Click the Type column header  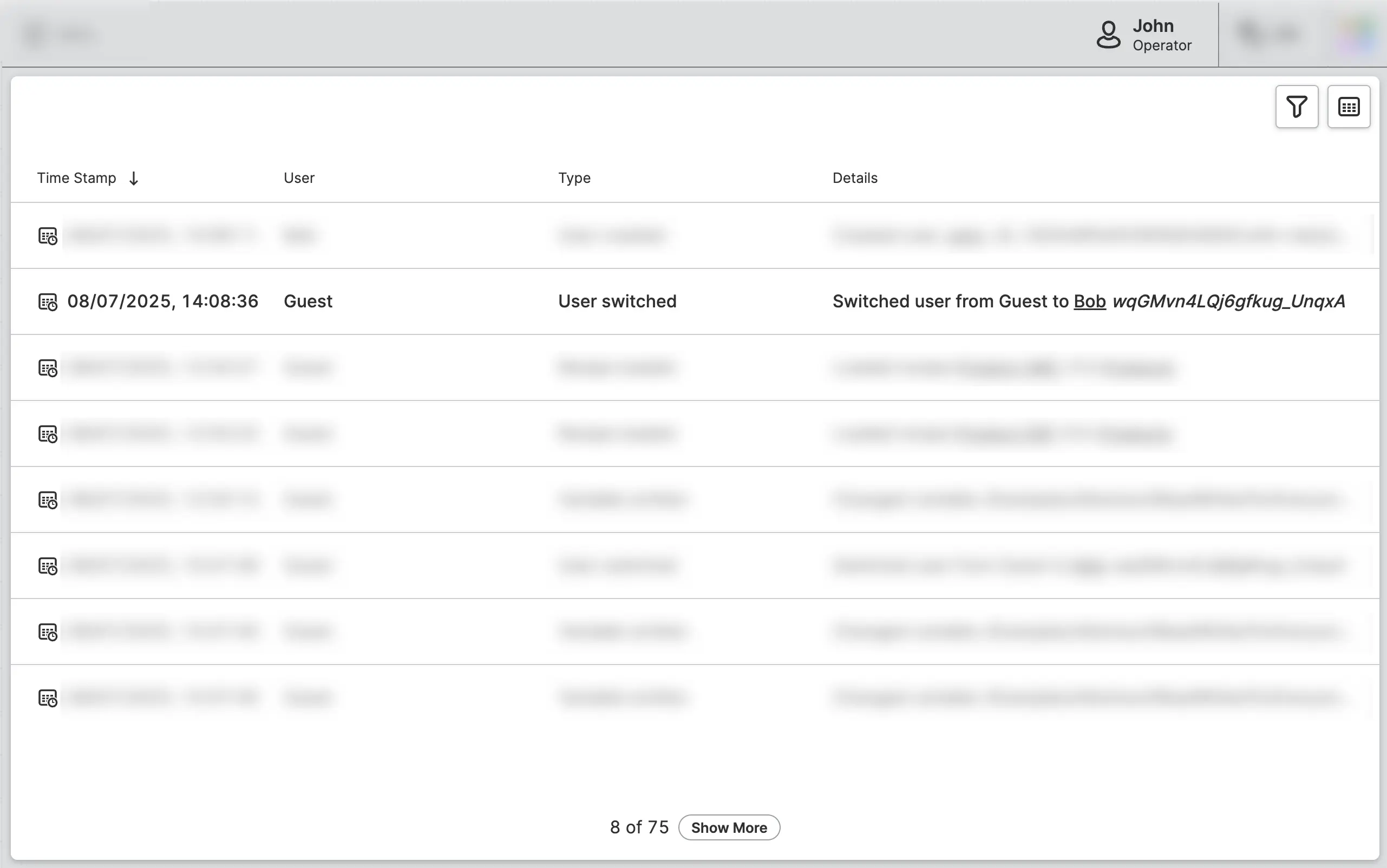[574, 178]
